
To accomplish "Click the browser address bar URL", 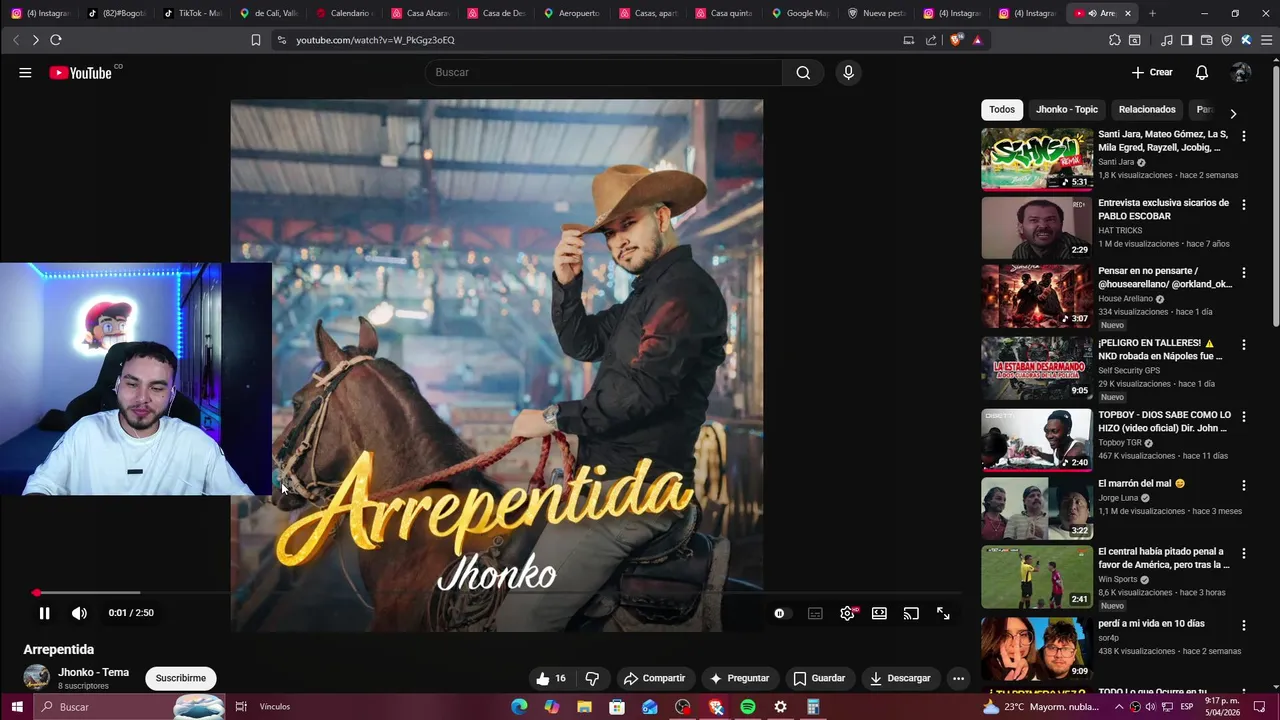I will click(x=375, y=40).
